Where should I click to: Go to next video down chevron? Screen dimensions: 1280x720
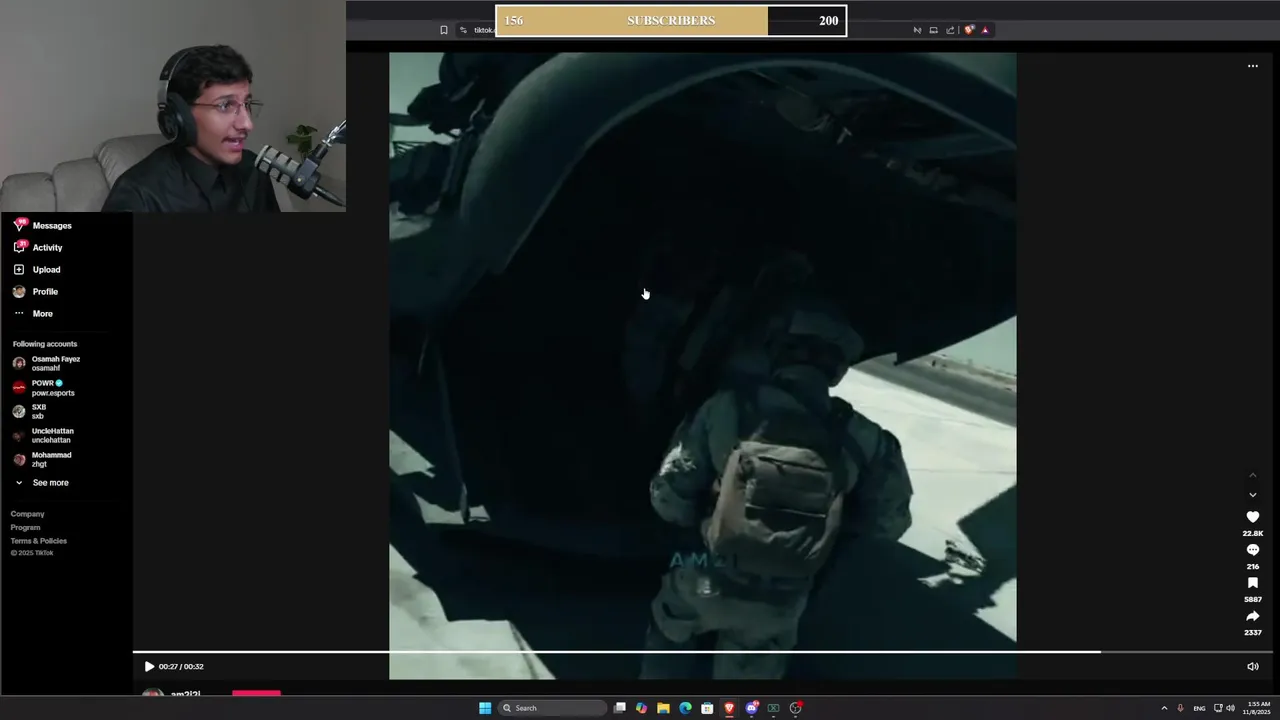tap(1252, 495)
